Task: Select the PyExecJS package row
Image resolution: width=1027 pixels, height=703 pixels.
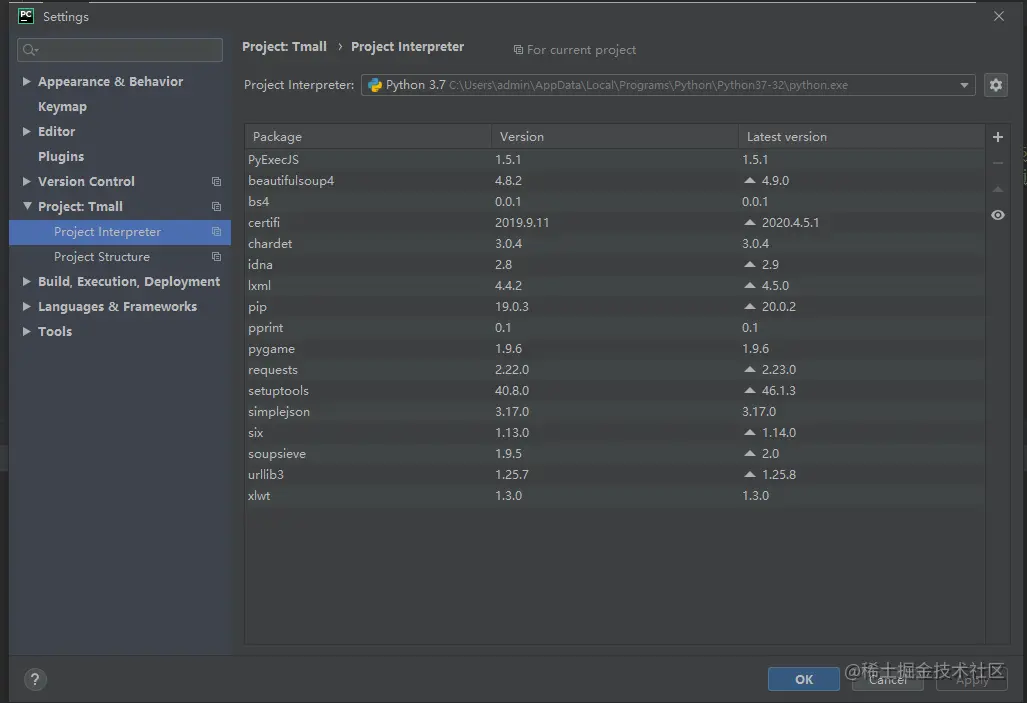Action: coord(614,159)
